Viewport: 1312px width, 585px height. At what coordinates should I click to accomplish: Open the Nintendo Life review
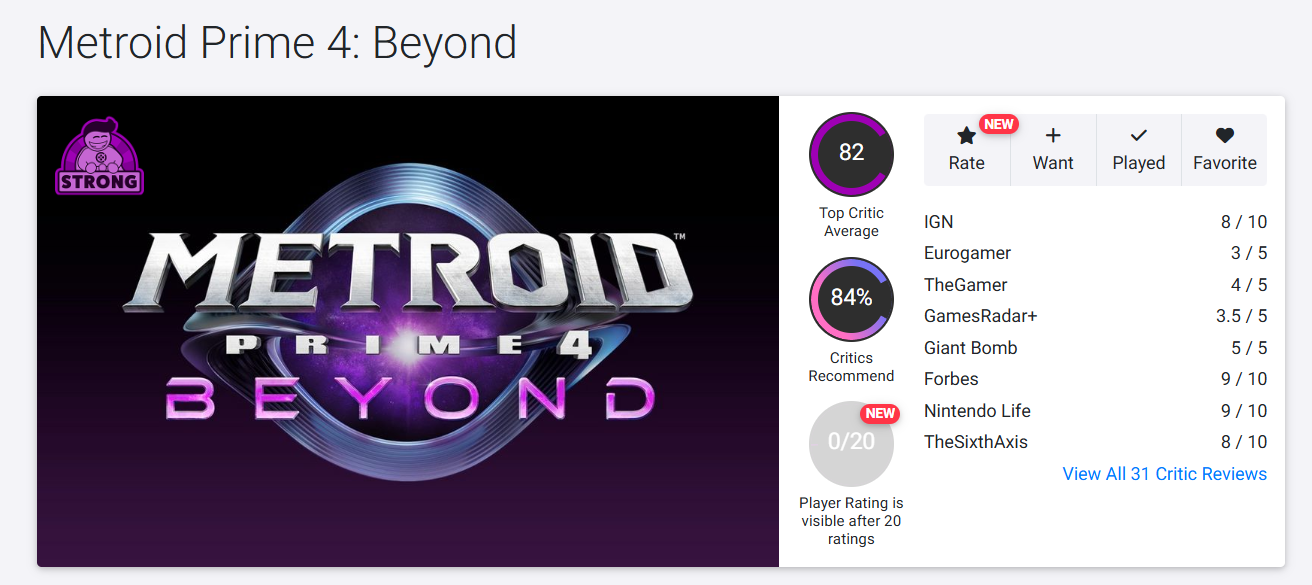[976, 411]
